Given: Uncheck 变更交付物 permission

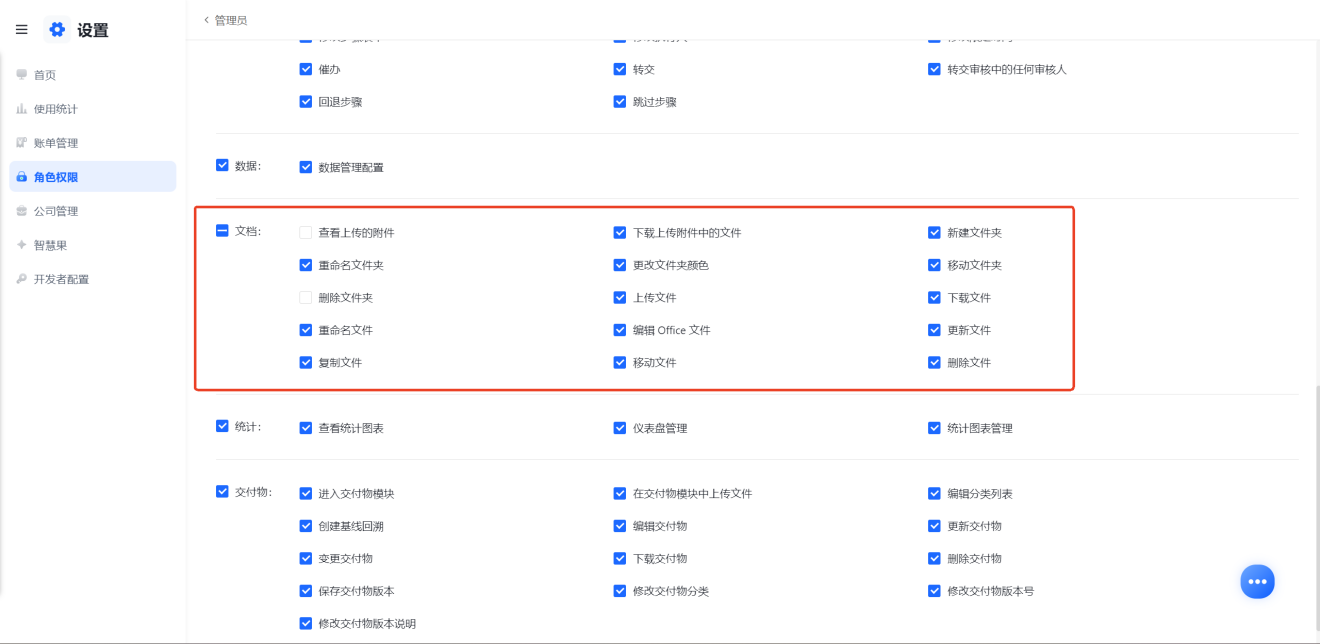Looking at the screenshot, I should coord(306,558).
